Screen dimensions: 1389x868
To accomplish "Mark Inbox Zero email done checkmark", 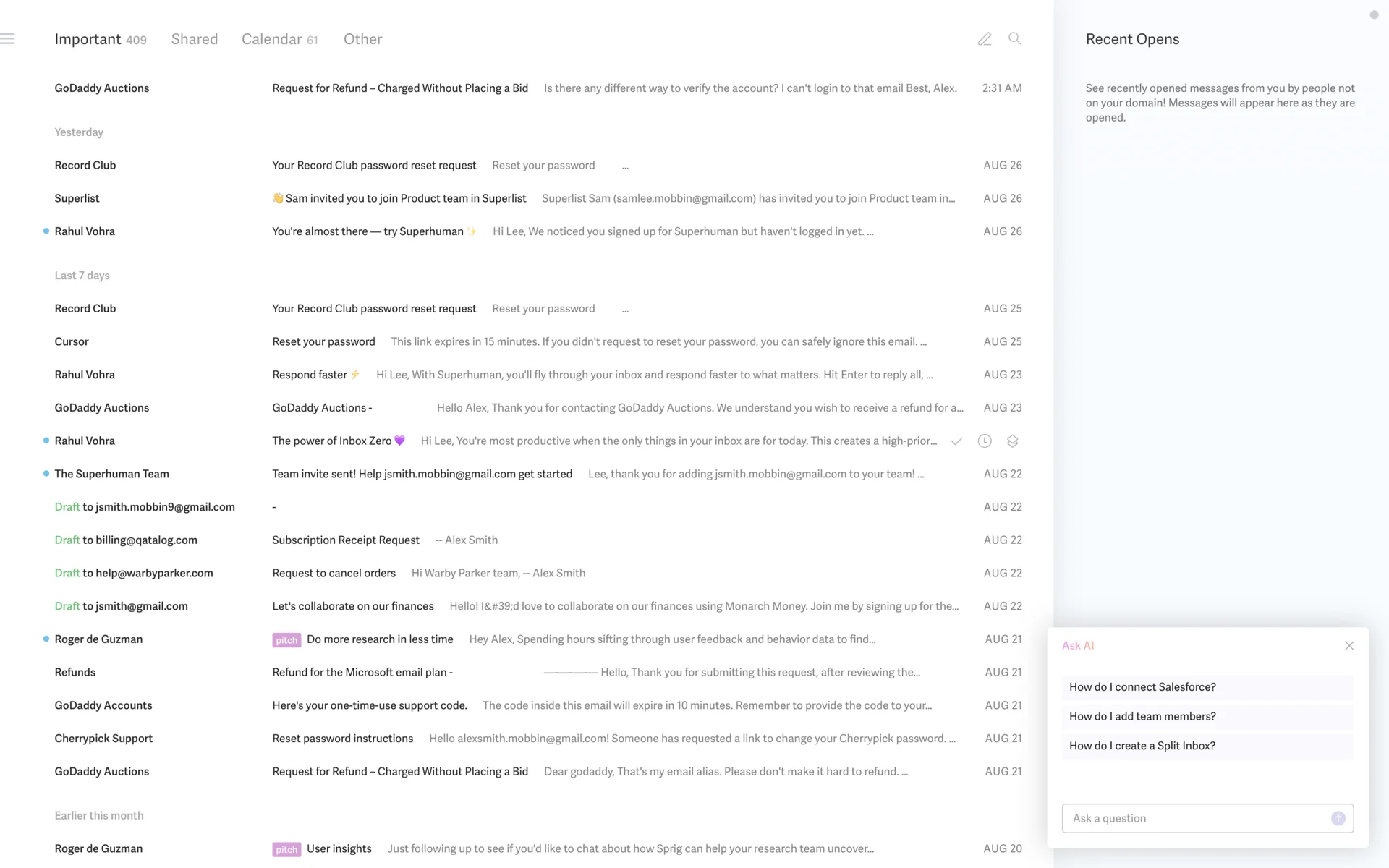I will pyautogui.click(x=956, y=441).
